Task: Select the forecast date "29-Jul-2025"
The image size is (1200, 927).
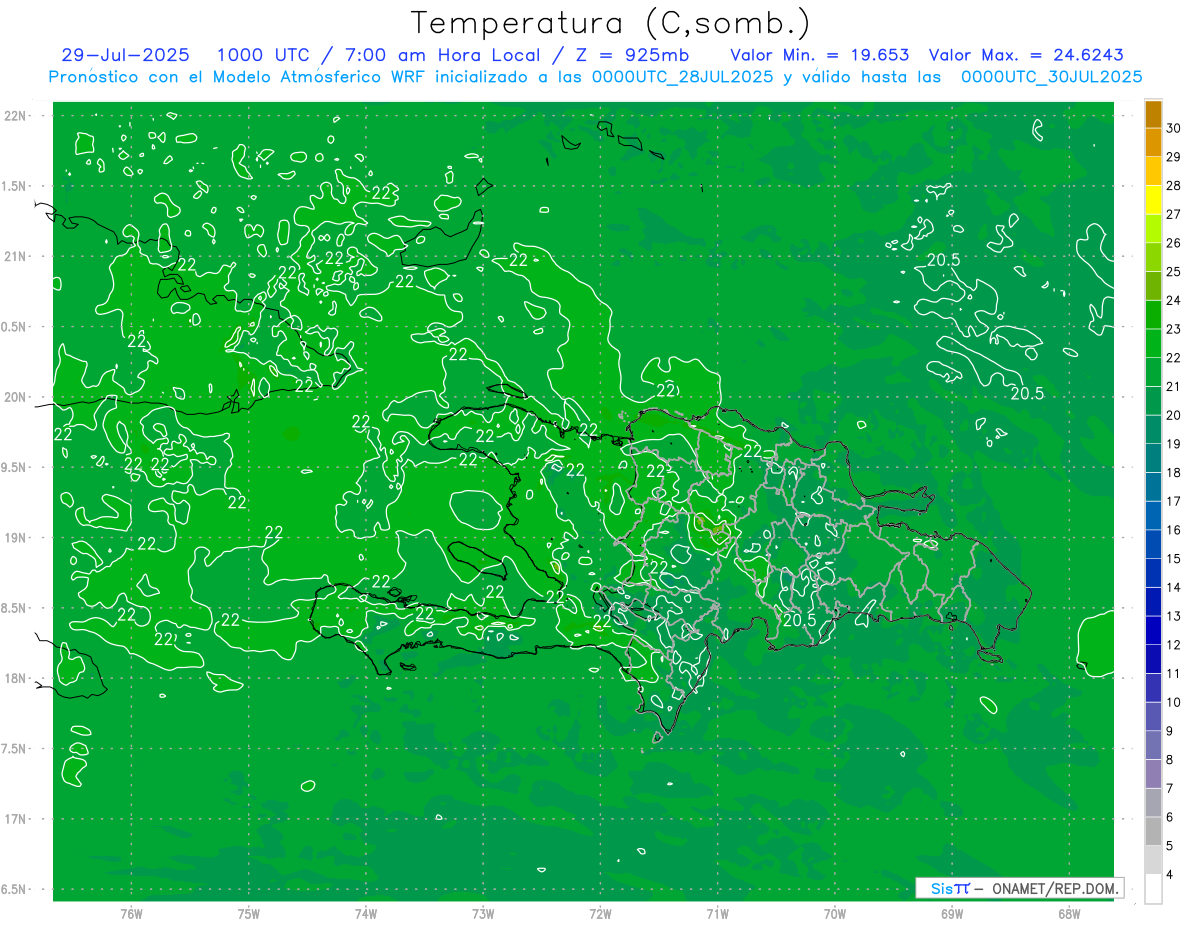Action: click(124, 55)
